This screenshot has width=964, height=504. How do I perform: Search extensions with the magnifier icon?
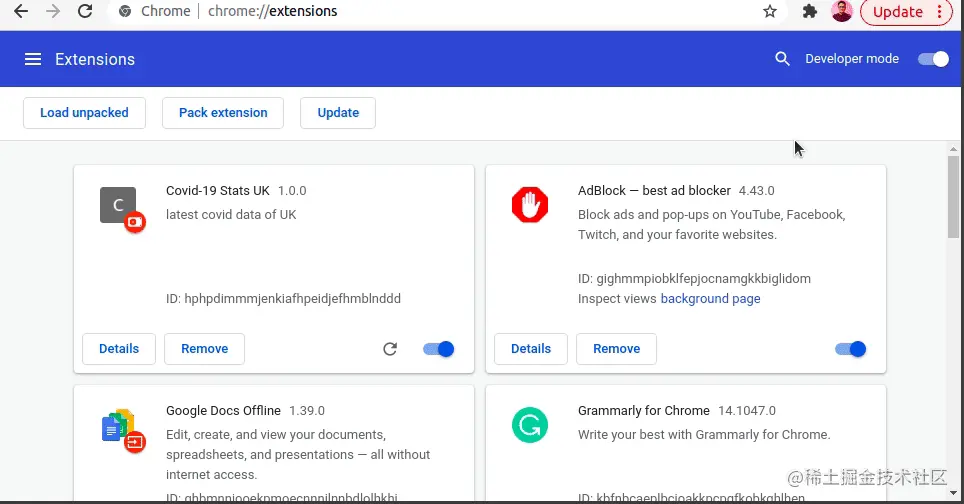tap(782, 58)
